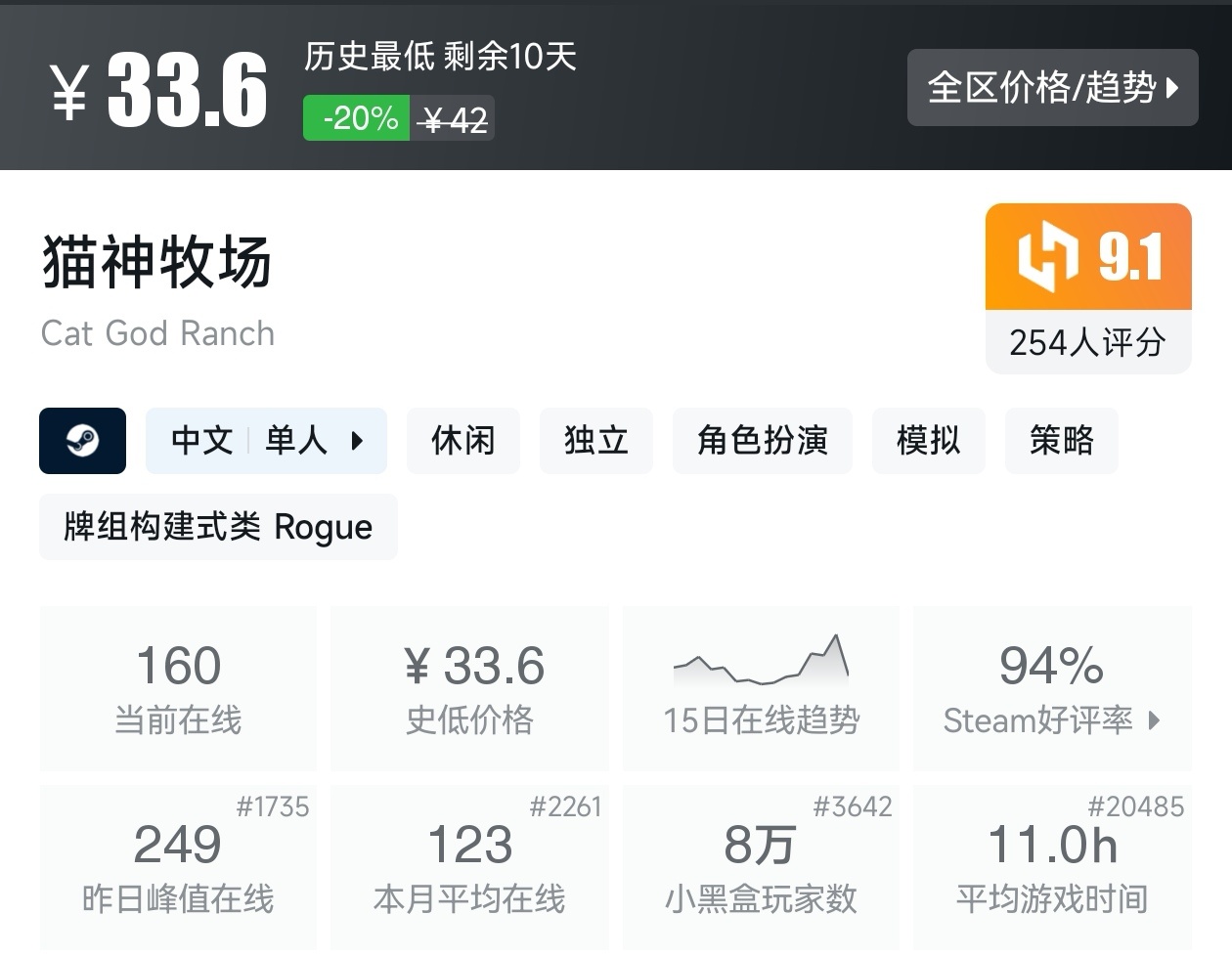Open the 角色扮演 tag
The height and width of the screenshot is (958, 1232).
(x=762, y=441)
